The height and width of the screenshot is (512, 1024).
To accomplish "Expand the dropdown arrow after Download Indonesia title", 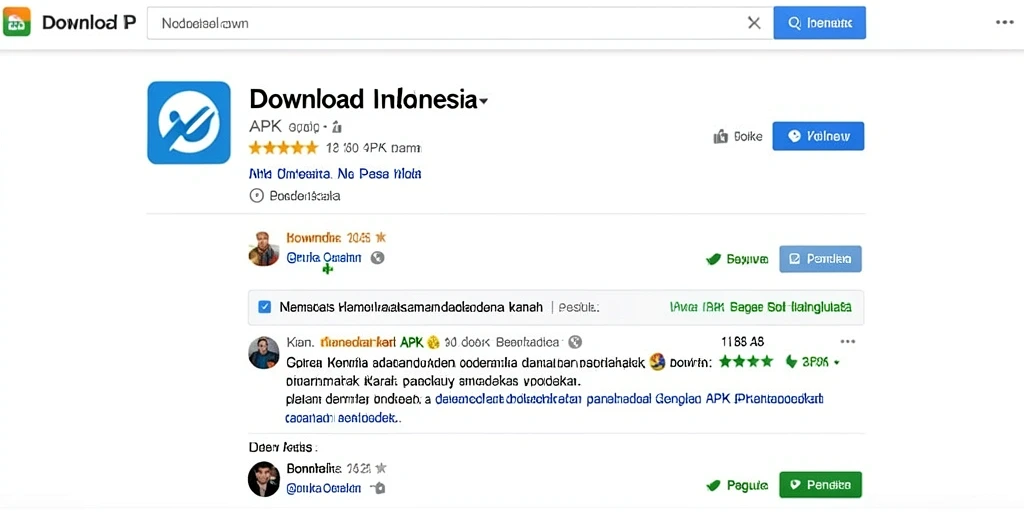I will tap(483, 101).
